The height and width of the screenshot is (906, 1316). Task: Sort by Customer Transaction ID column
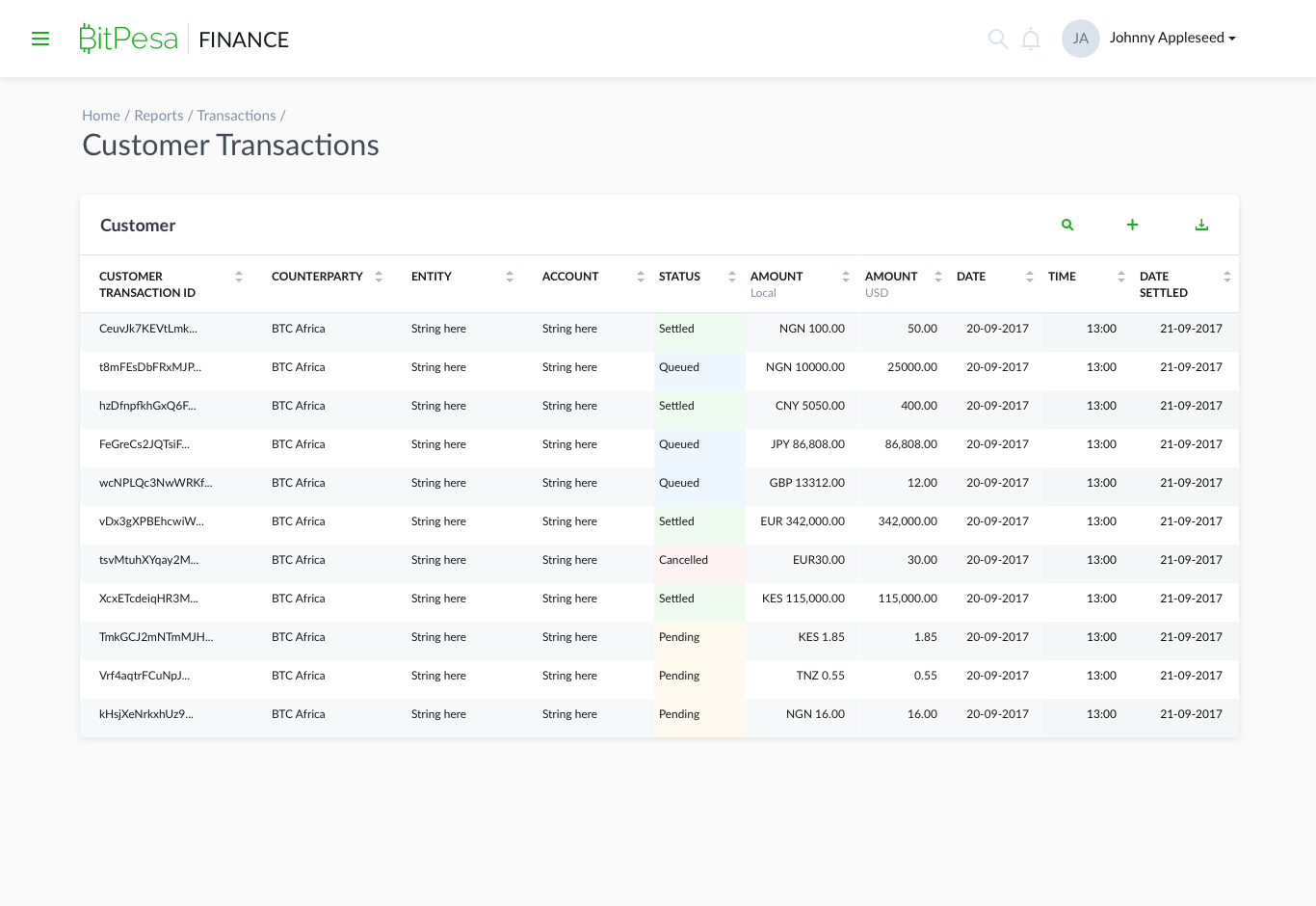(x=239, y=277)
